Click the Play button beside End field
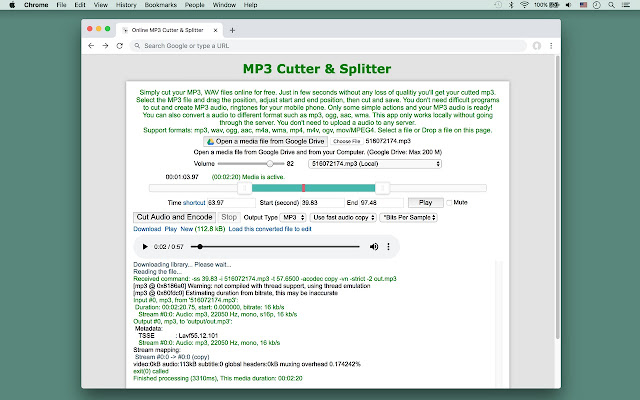640x400 pixels. tap(425, 202)
